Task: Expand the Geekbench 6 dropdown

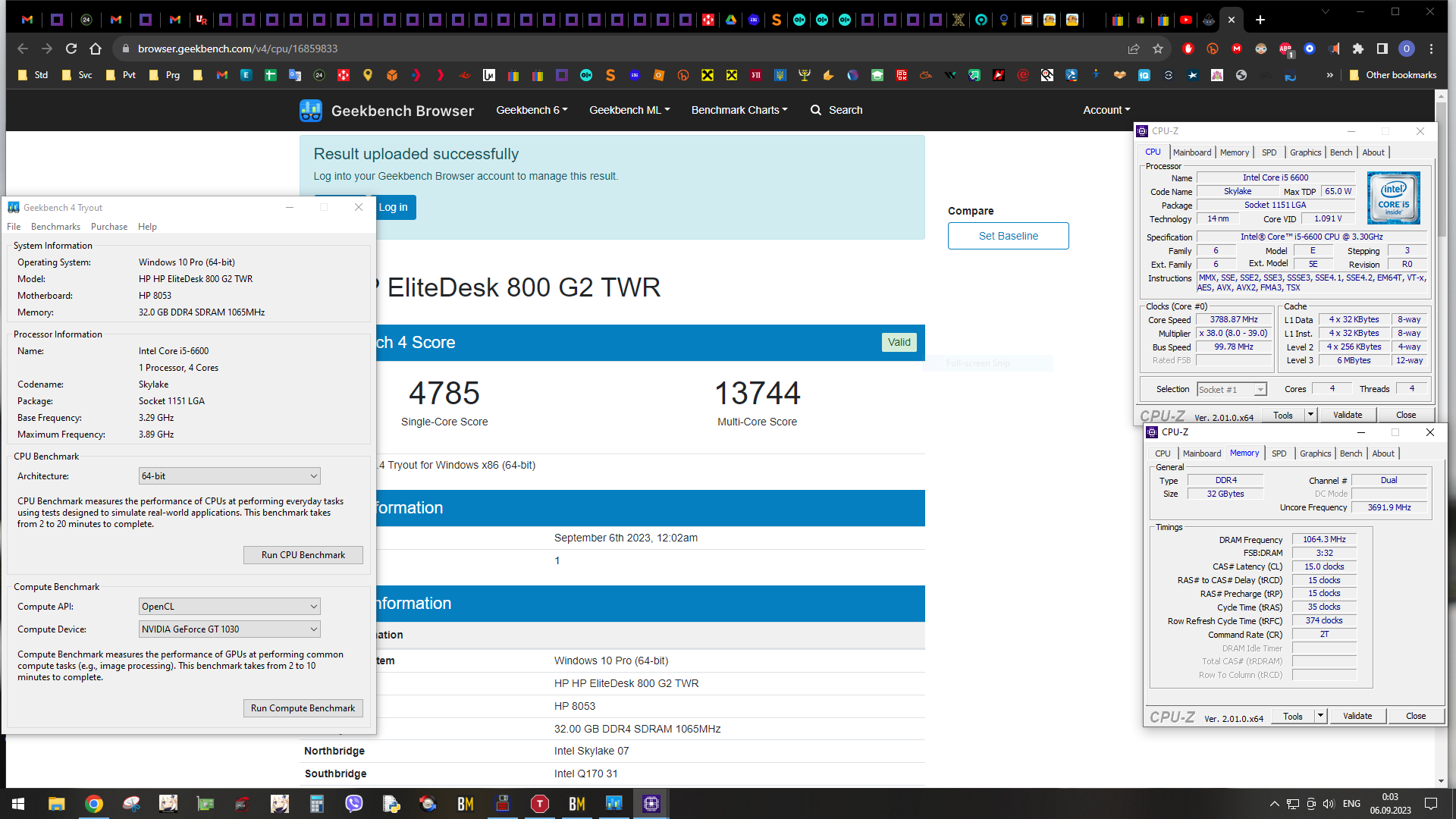Action: coord(532,110)
